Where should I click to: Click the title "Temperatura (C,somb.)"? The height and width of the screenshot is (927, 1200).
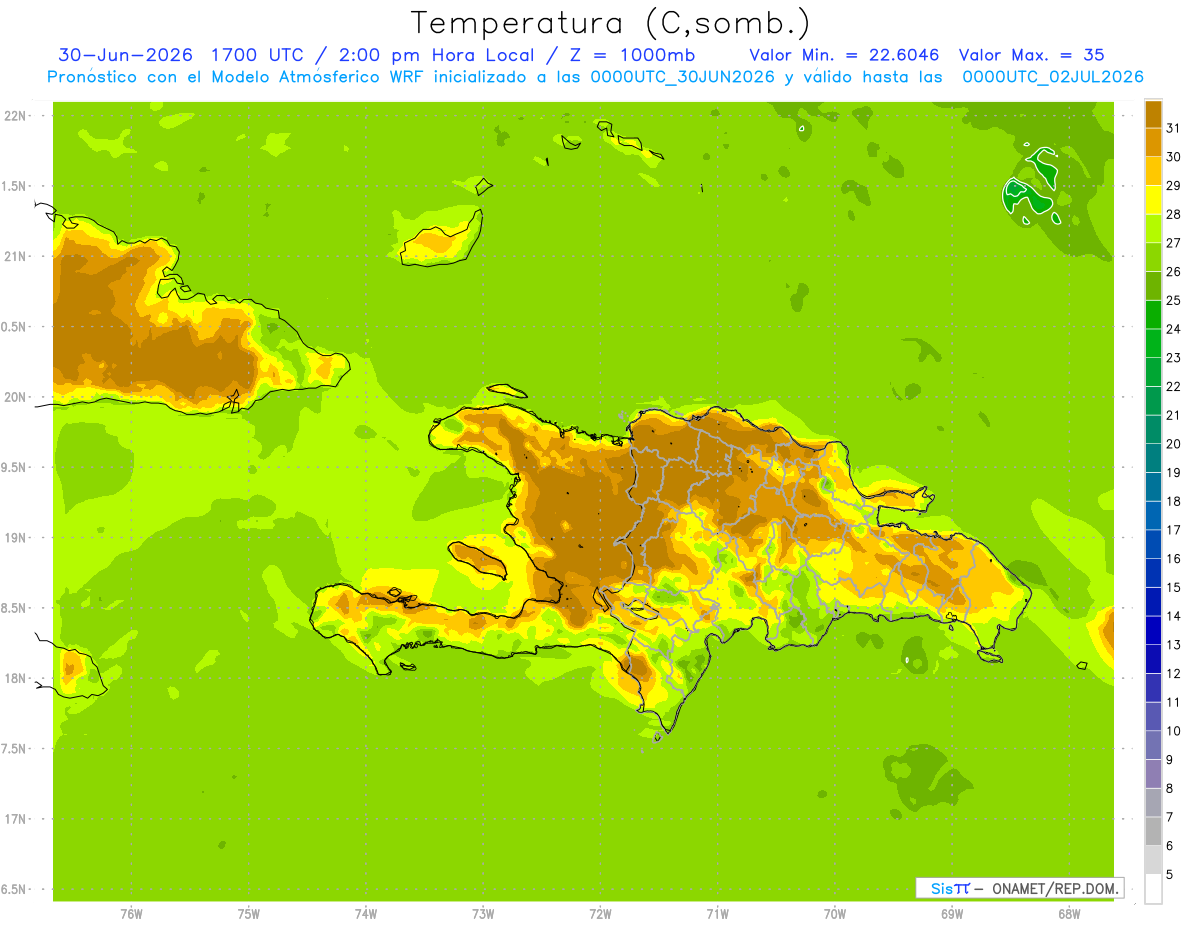(x=611, y=23)
